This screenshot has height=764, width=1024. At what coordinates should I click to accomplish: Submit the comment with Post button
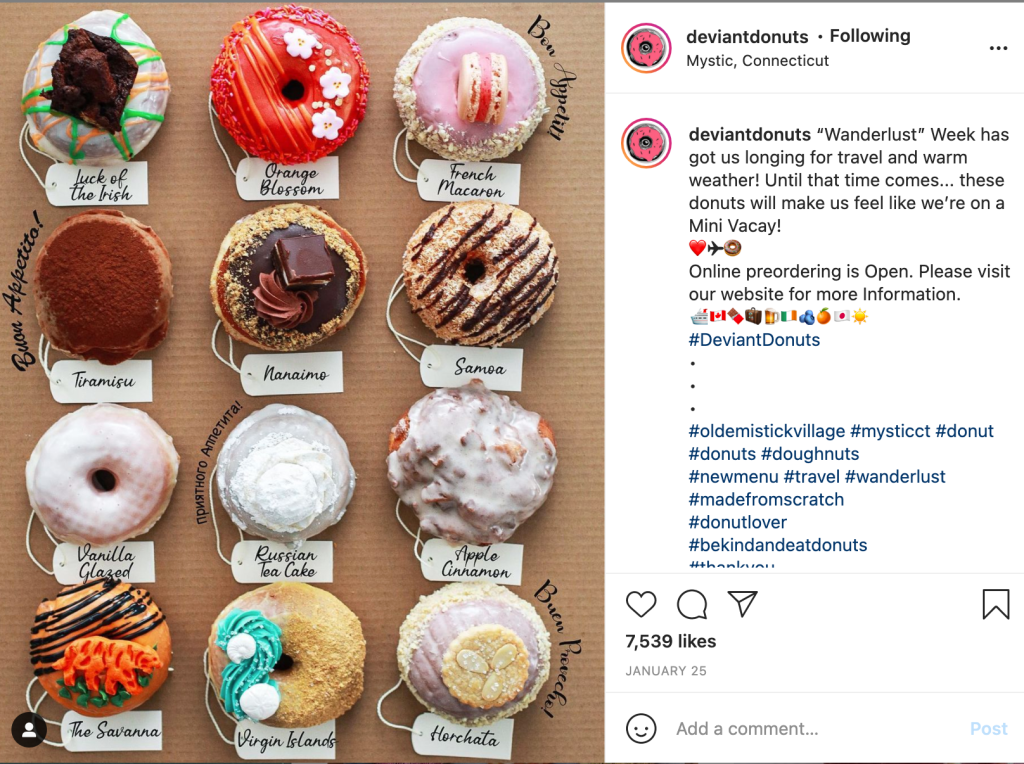click(x=988, y=729)
